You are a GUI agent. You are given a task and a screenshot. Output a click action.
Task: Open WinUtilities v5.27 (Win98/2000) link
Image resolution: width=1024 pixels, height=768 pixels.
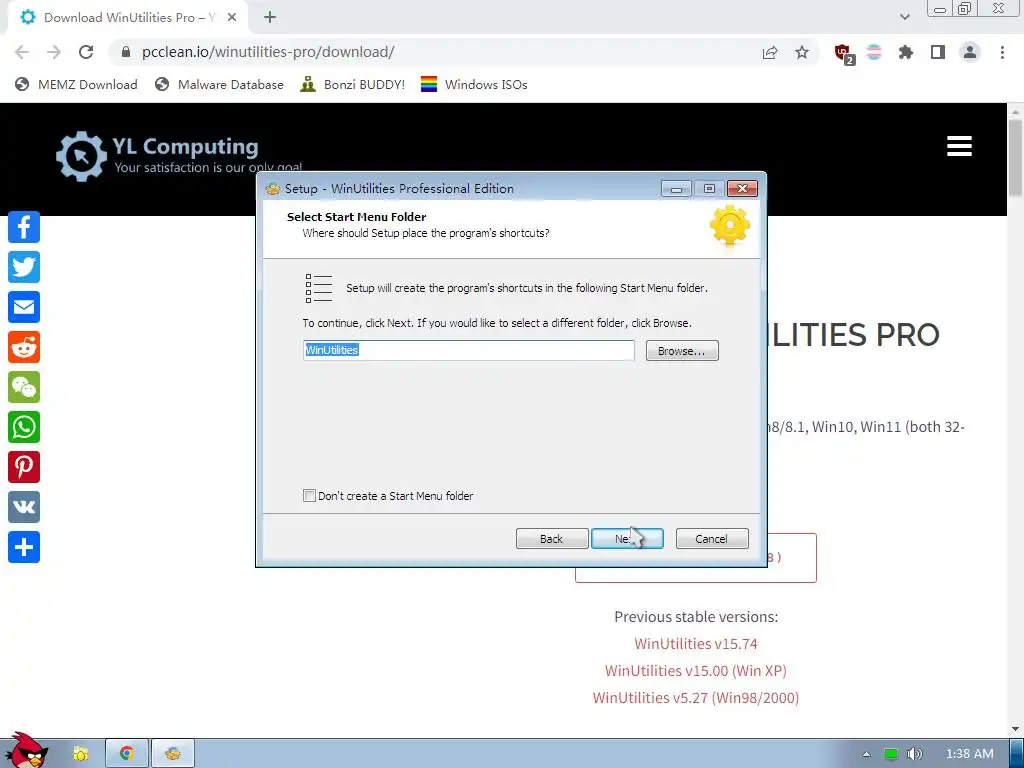tap(696, 697)
